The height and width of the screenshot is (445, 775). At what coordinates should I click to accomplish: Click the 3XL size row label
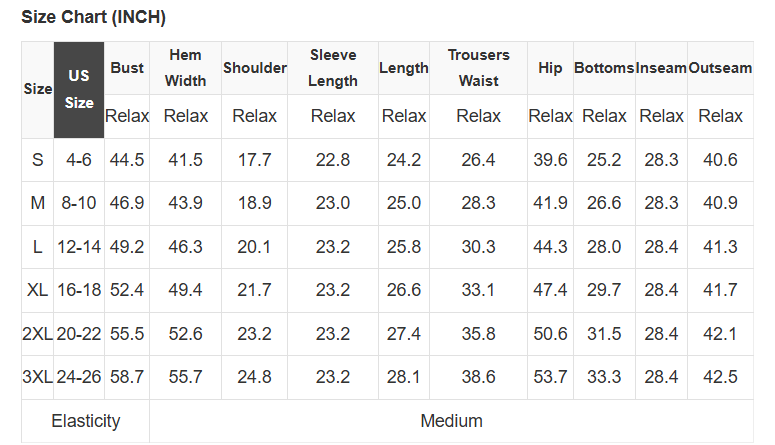point(38,377)
